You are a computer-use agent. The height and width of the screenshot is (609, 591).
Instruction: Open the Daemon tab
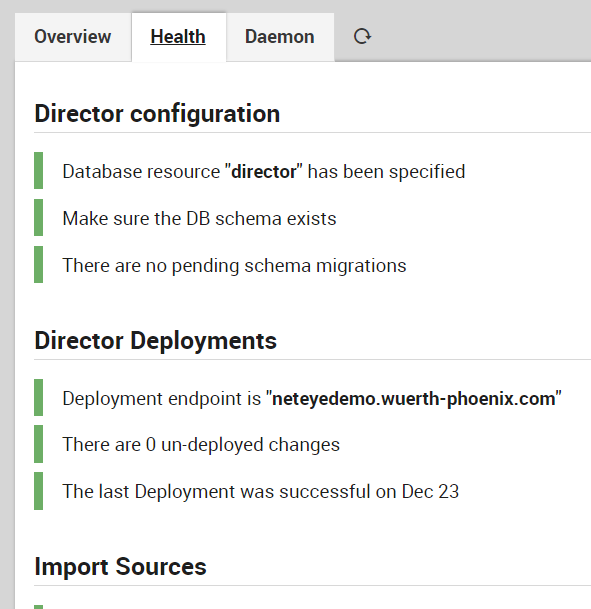(x=280, y=37)
